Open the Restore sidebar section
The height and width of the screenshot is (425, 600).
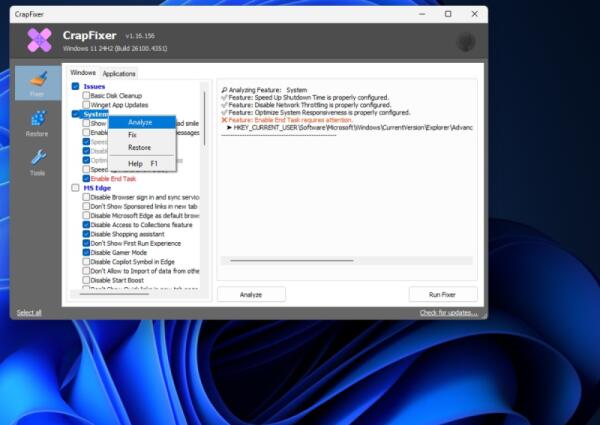37,123
